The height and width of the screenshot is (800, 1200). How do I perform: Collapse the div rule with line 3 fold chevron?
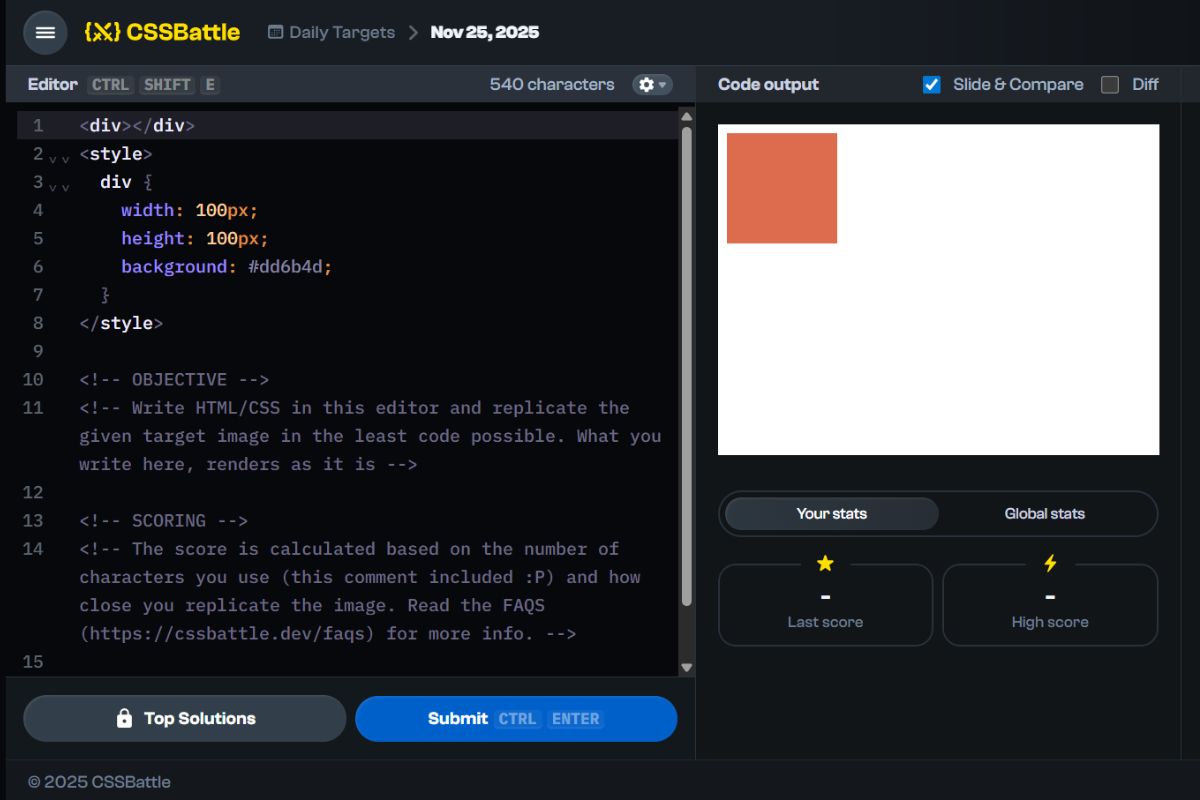pos(51,186)
